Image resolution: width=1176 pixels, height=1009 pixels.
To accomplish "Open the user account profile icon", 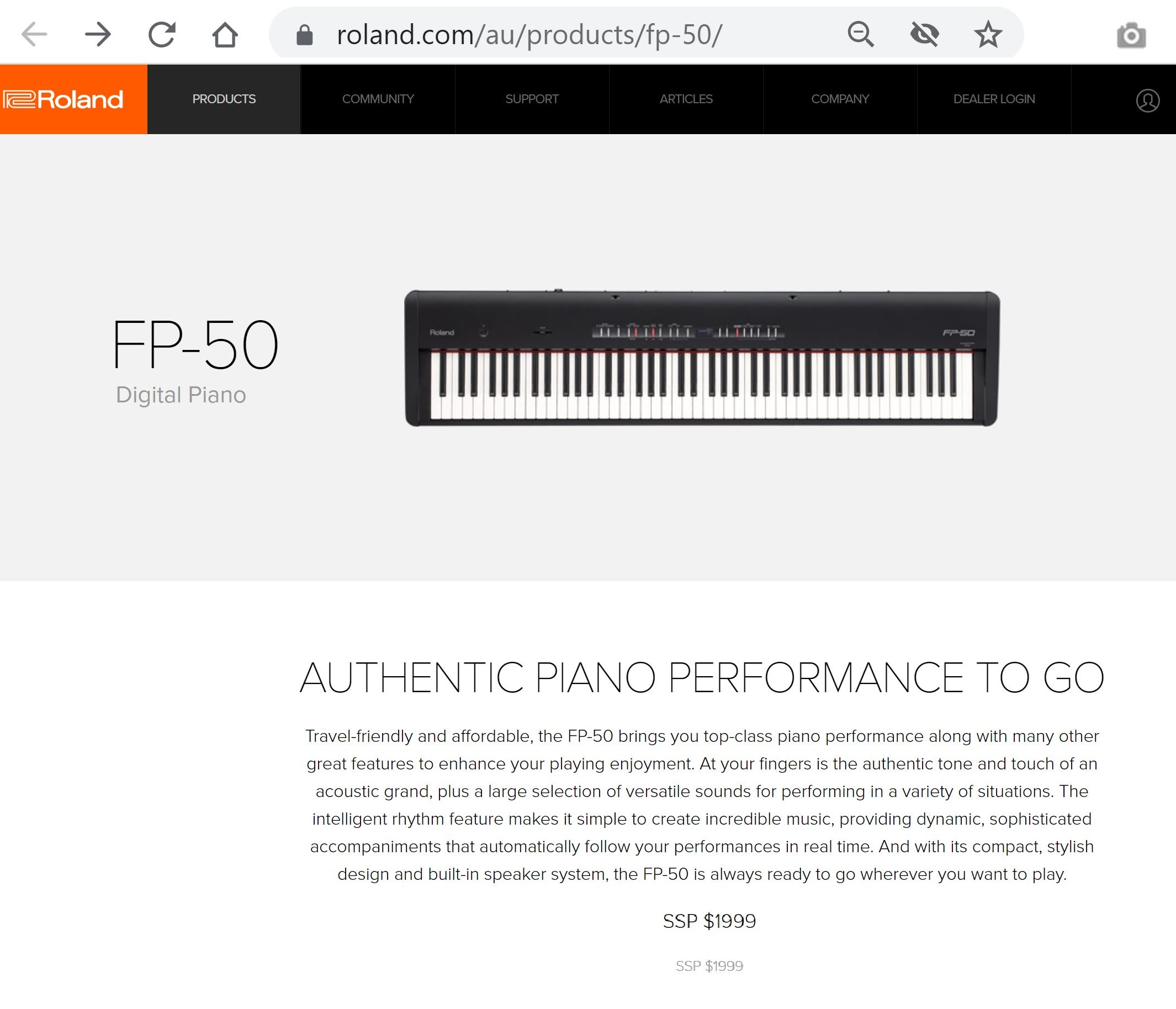I will click(1148, 100).
